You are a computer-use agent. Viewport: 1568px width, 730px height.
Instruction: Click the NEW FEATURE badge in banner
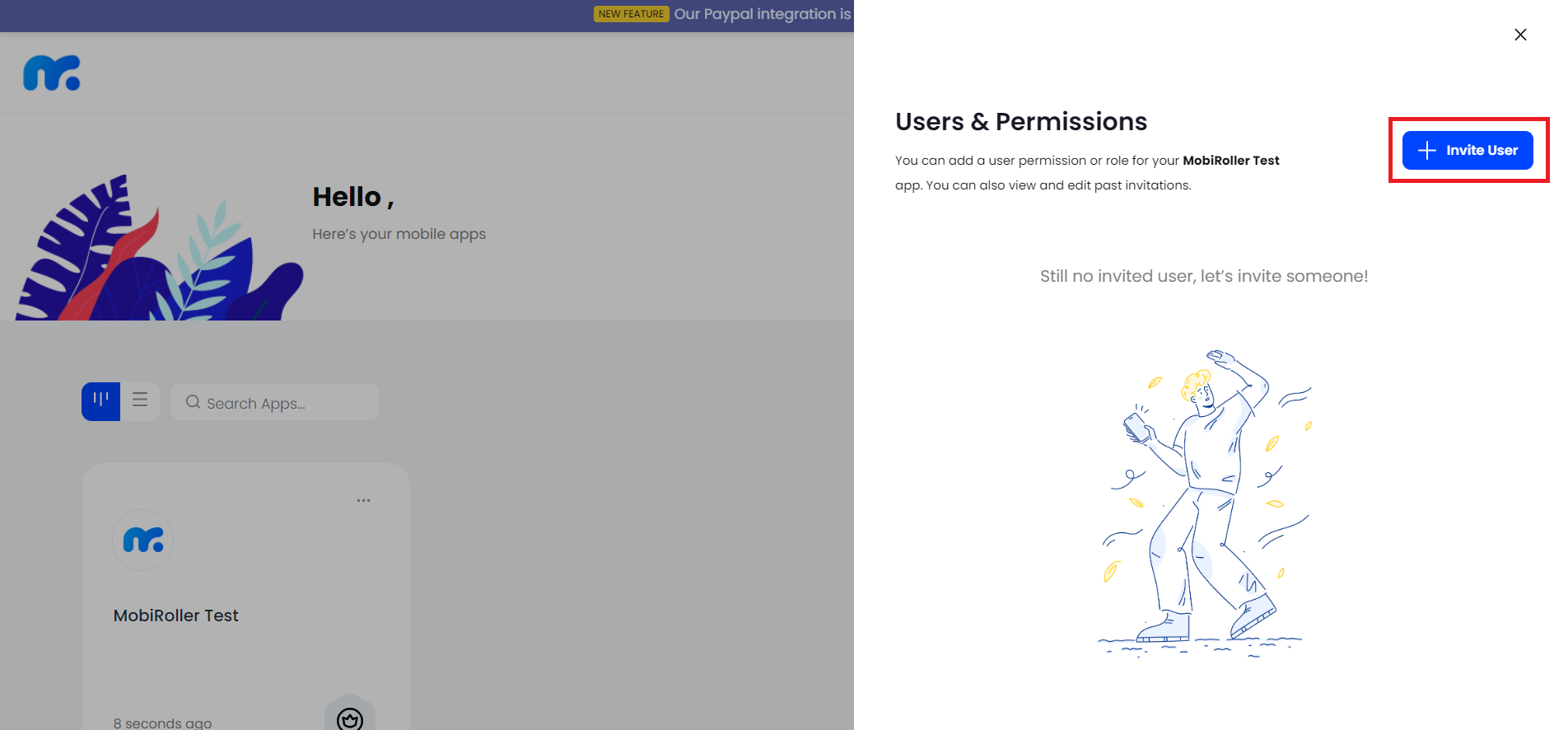click(x=631, y=14)
